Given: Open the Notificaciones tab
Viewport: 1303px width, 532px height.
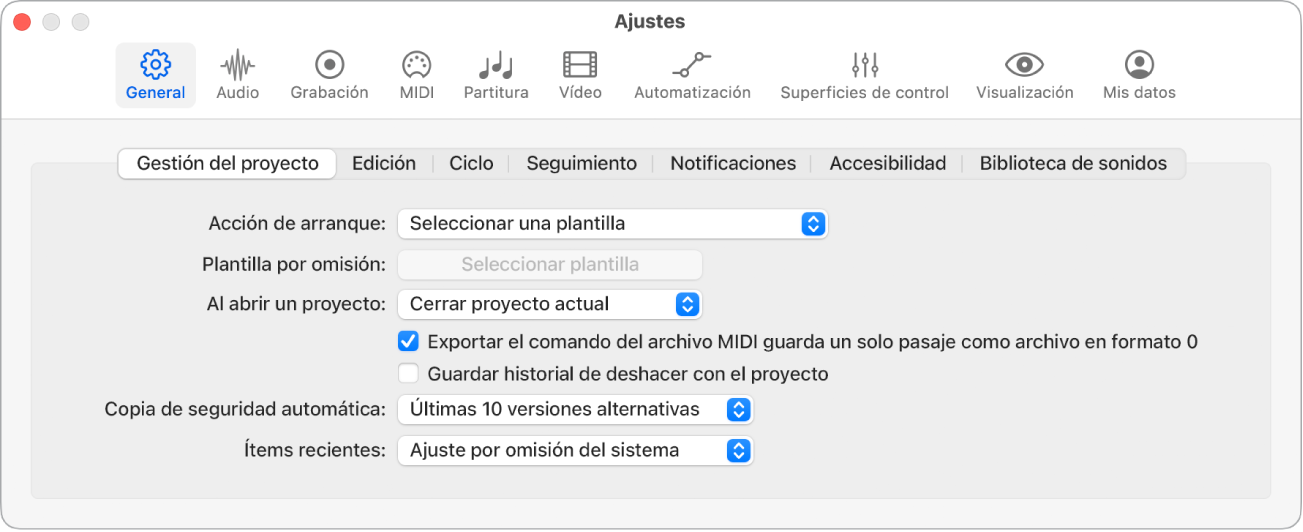Looking at the screenshot, I should tap(733, 163).
